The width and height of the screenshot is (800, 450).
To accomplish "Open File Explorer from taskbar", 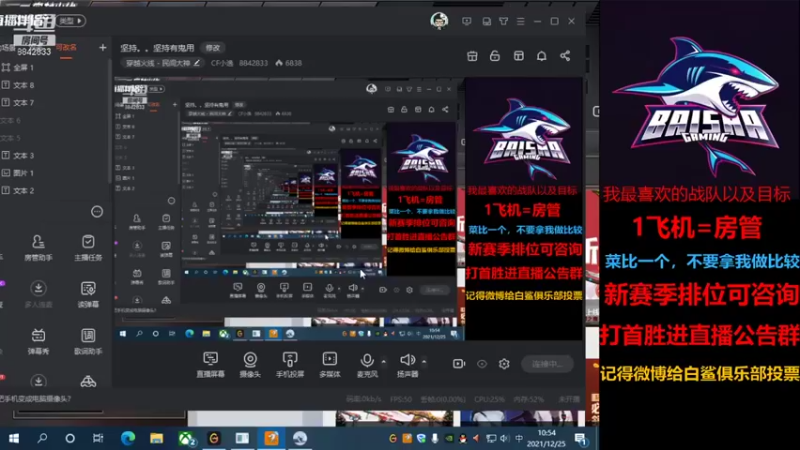I will tap(156, 438).
